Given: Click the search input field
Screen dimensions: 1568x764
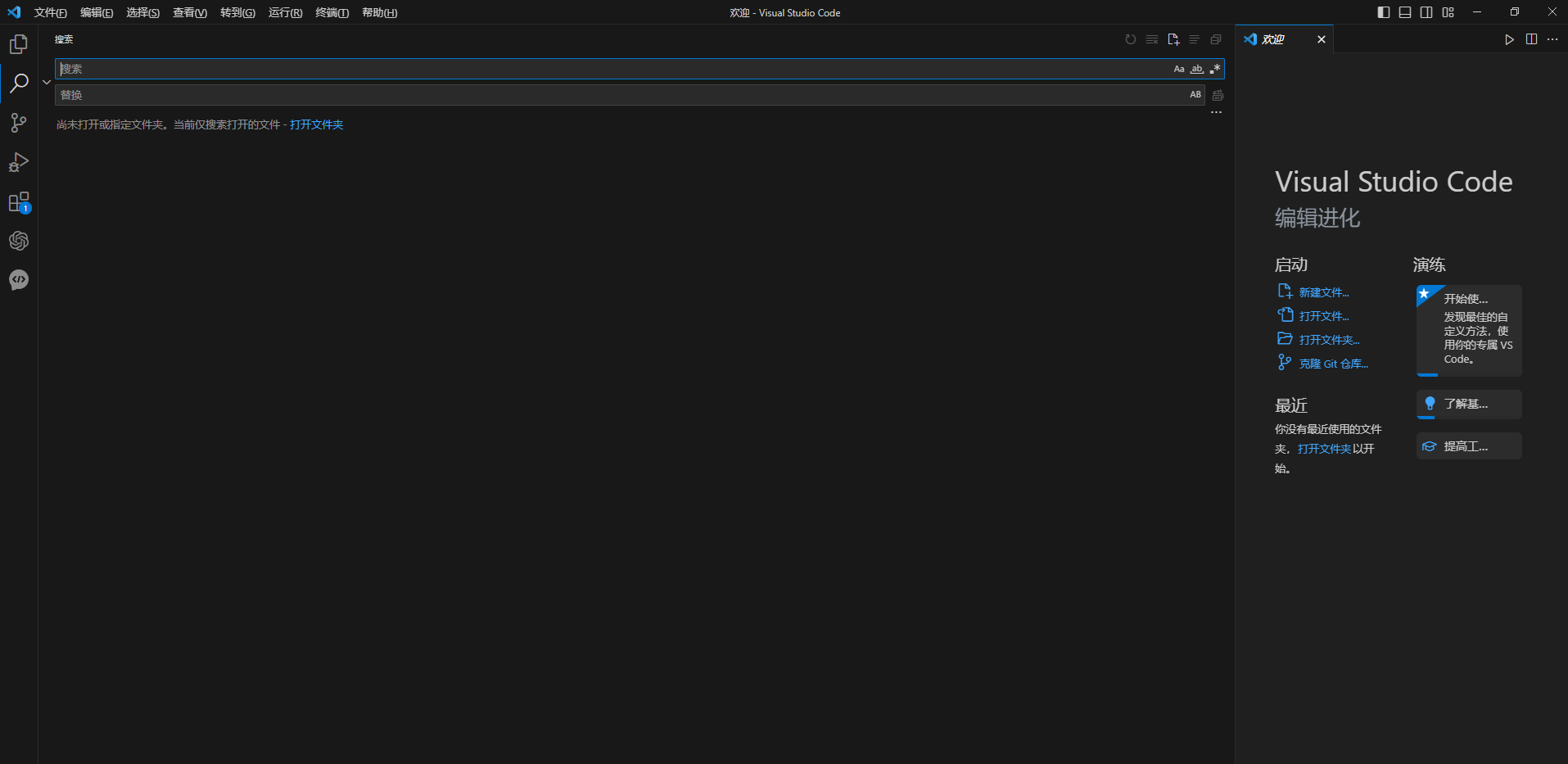Looking at the screenshot, I should click(573, 69).
